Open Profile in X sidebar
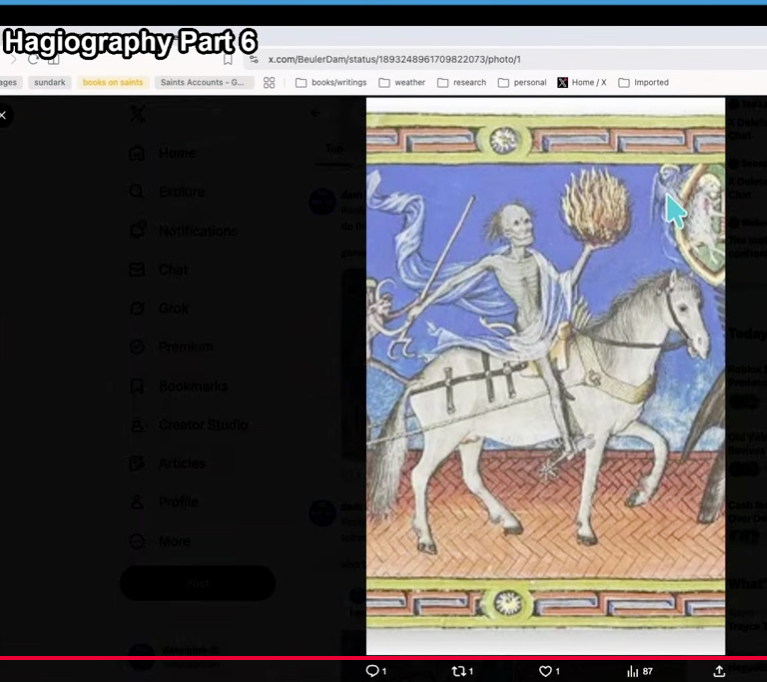Screen dimensions: 767x682 [x=163, y=502]
